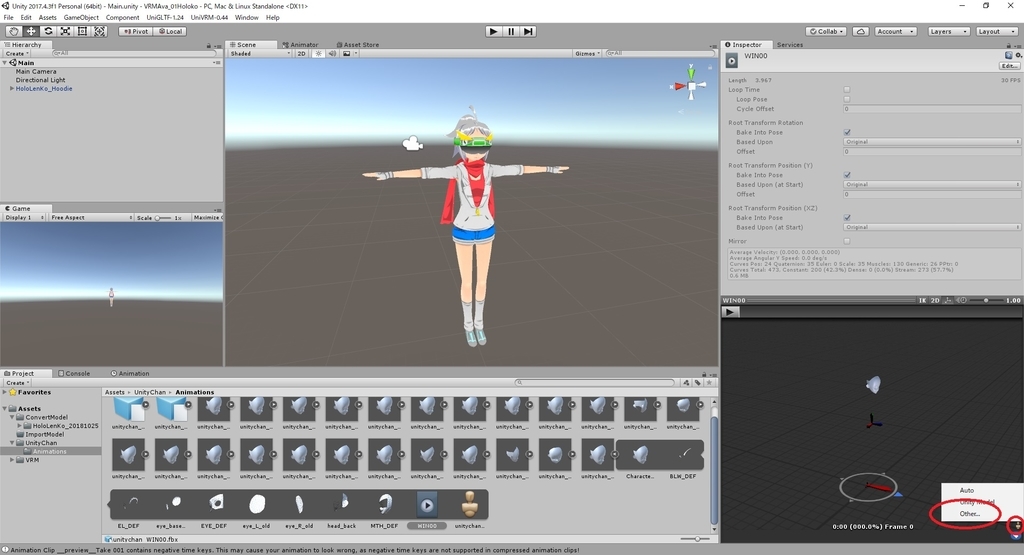The image size is (1024, 555).
Task: Start Play mode in the editor
Action: point(494,31)
